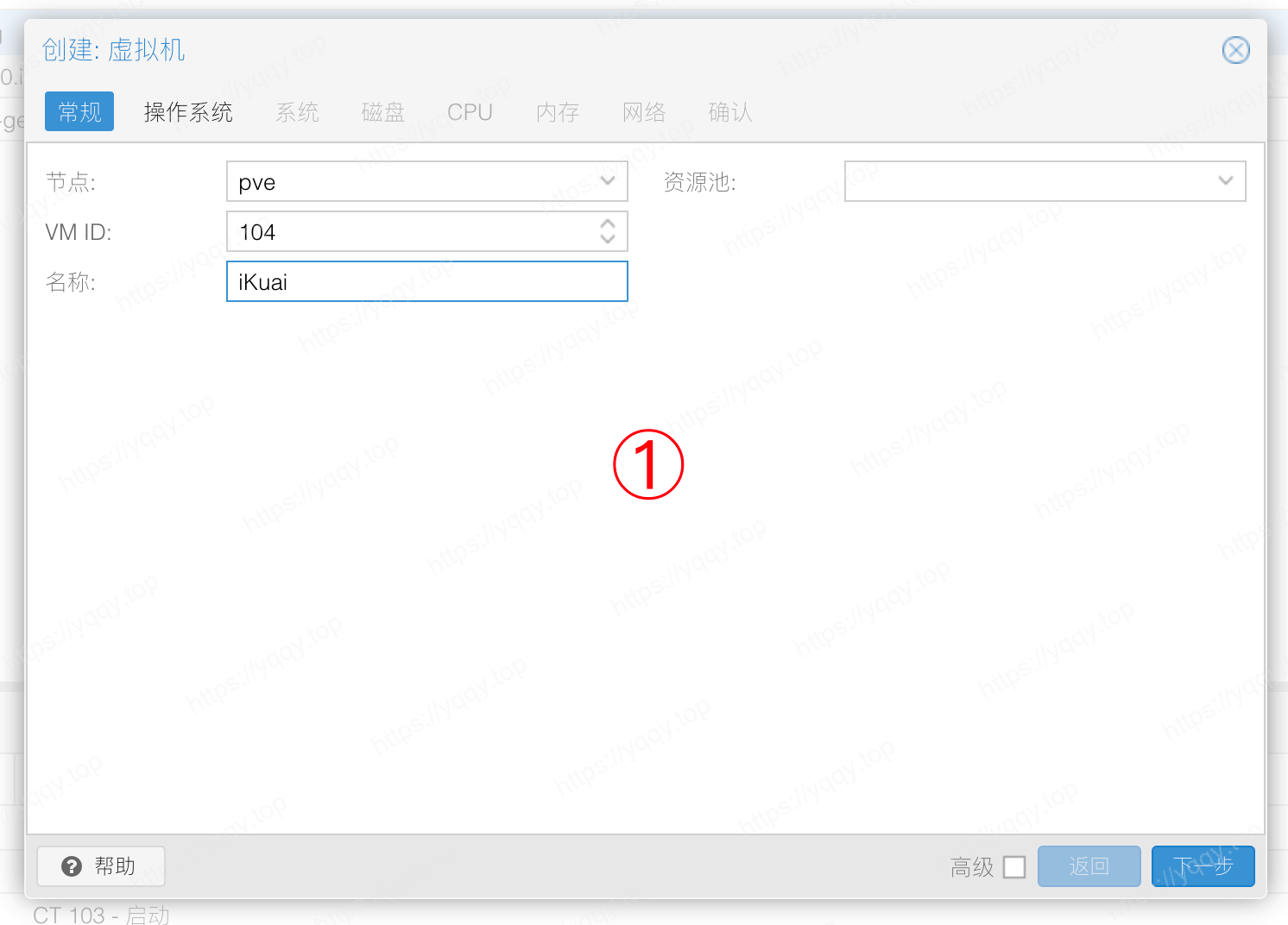Enable the 高级 checkbox
Image resolution: width=1288 pixels, height=925 pixels.
[x=1014, y=866]
